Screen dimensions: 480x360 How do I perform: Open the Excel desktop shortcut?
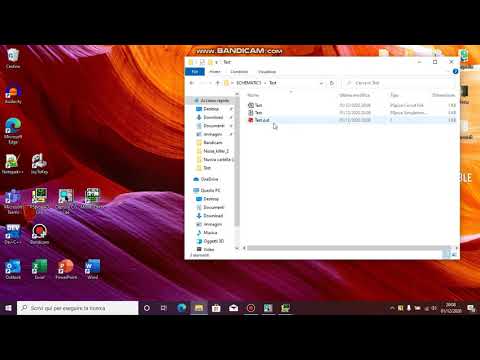[x=39, y=269]
